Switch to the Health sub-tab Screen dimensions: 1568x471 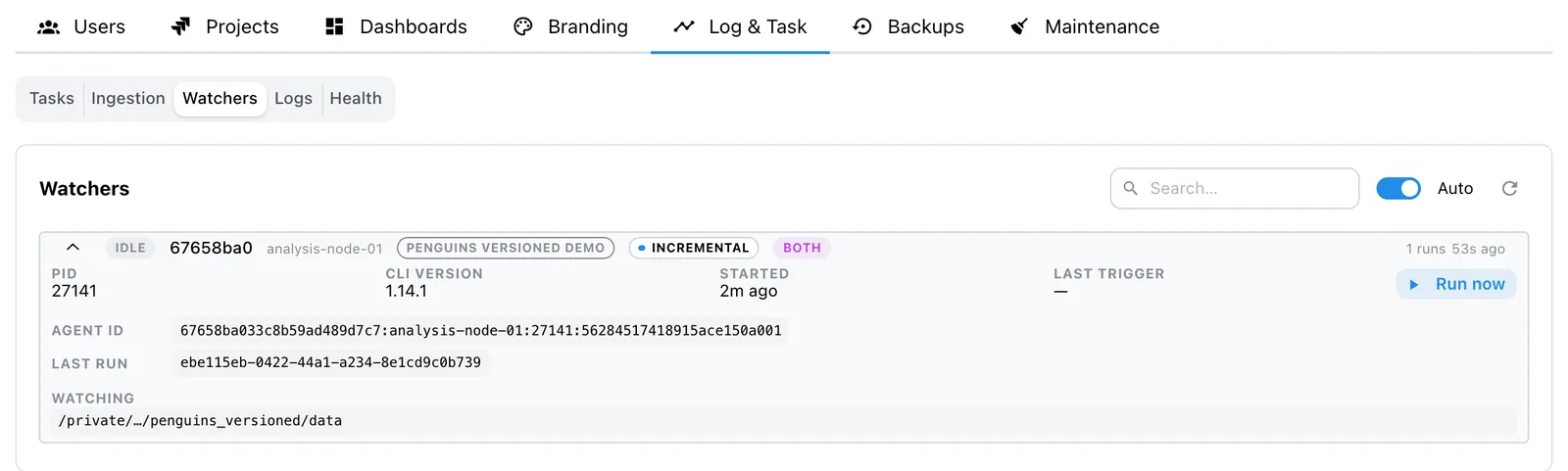[x=356, y=98]
